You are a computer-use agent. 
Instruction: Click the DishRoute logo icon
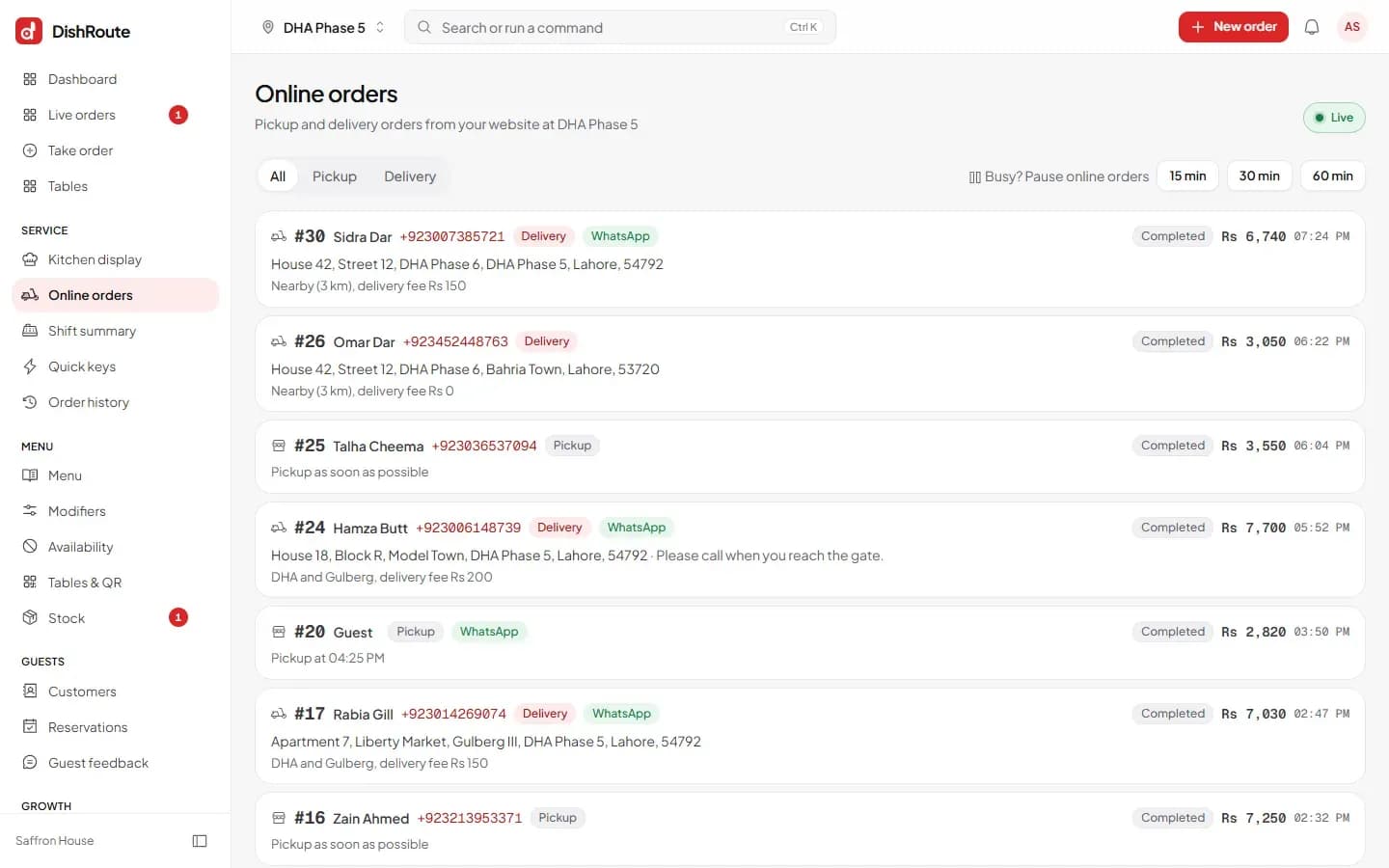(x=29, y=31)
